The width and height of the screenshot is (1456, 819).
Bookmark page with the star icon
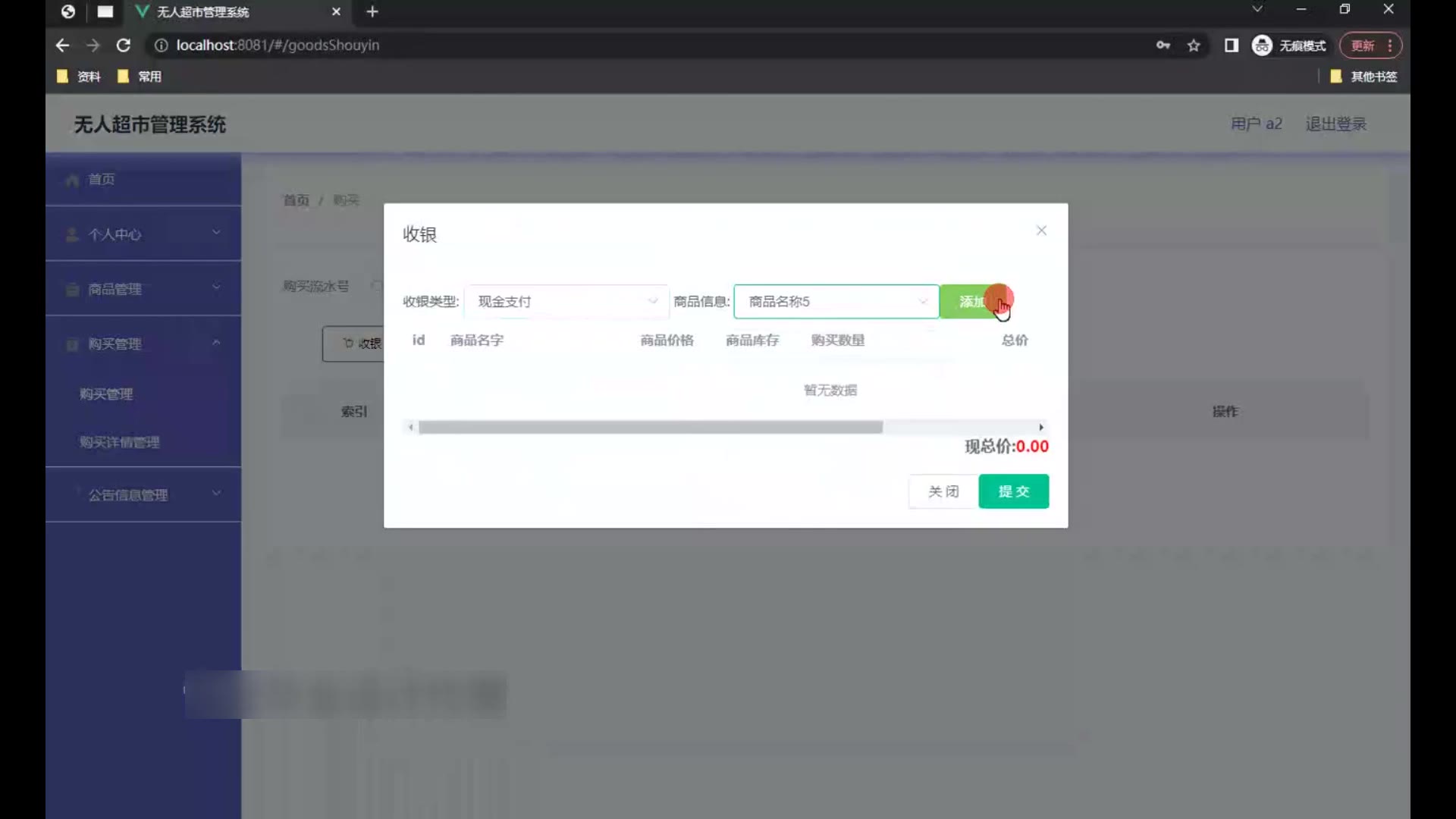pyautogui.click(x=1194, y=45)
